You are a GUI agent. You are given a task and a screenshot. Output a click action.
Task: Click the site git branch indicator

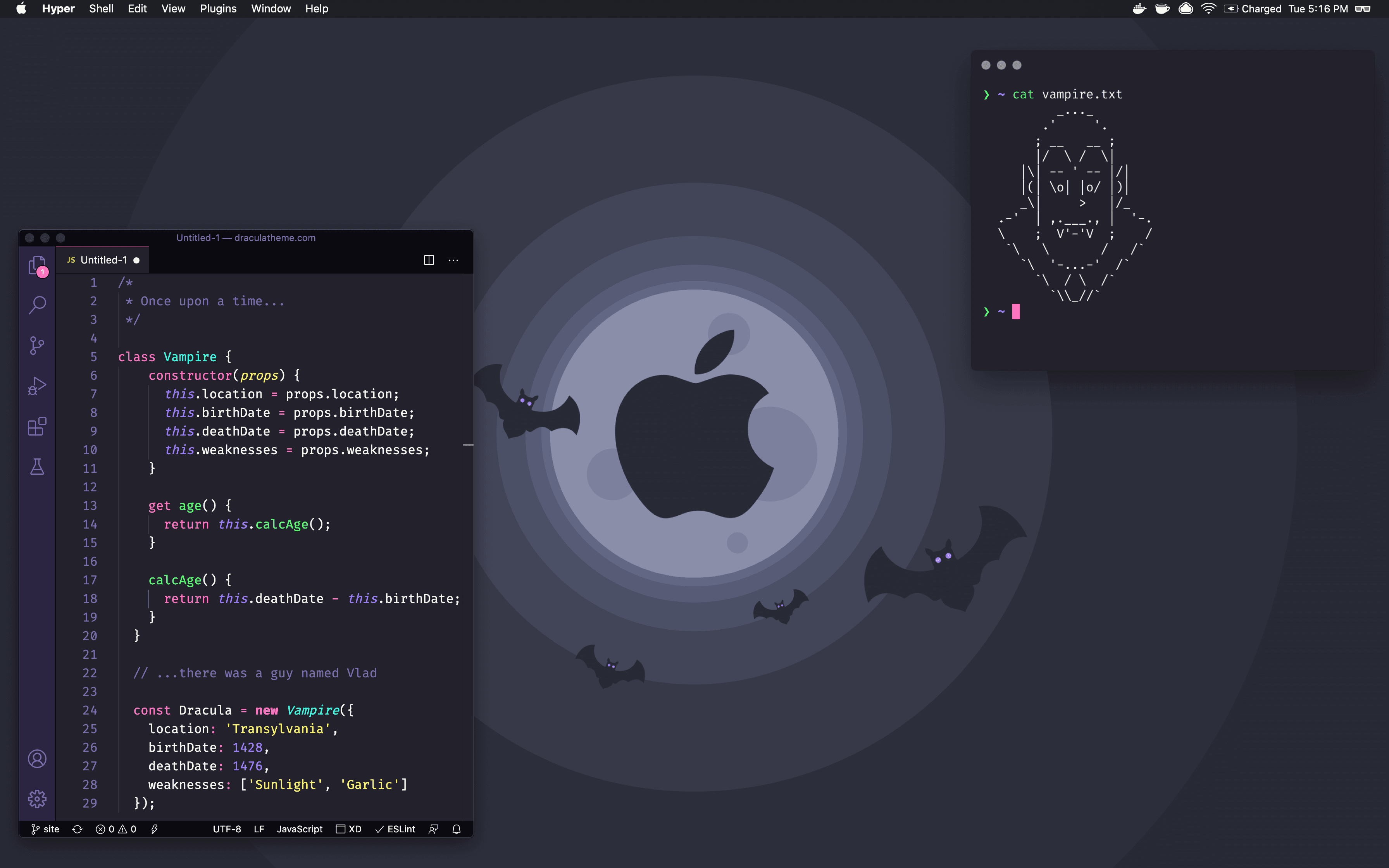[45, 829]
